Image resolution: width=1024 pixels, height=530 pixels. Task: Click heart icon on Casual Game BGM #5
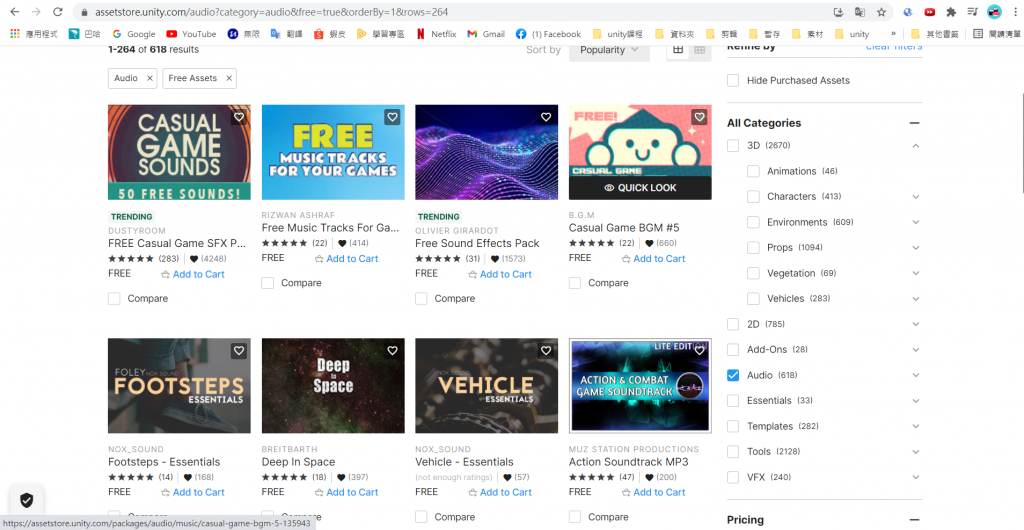pos(699,117)
